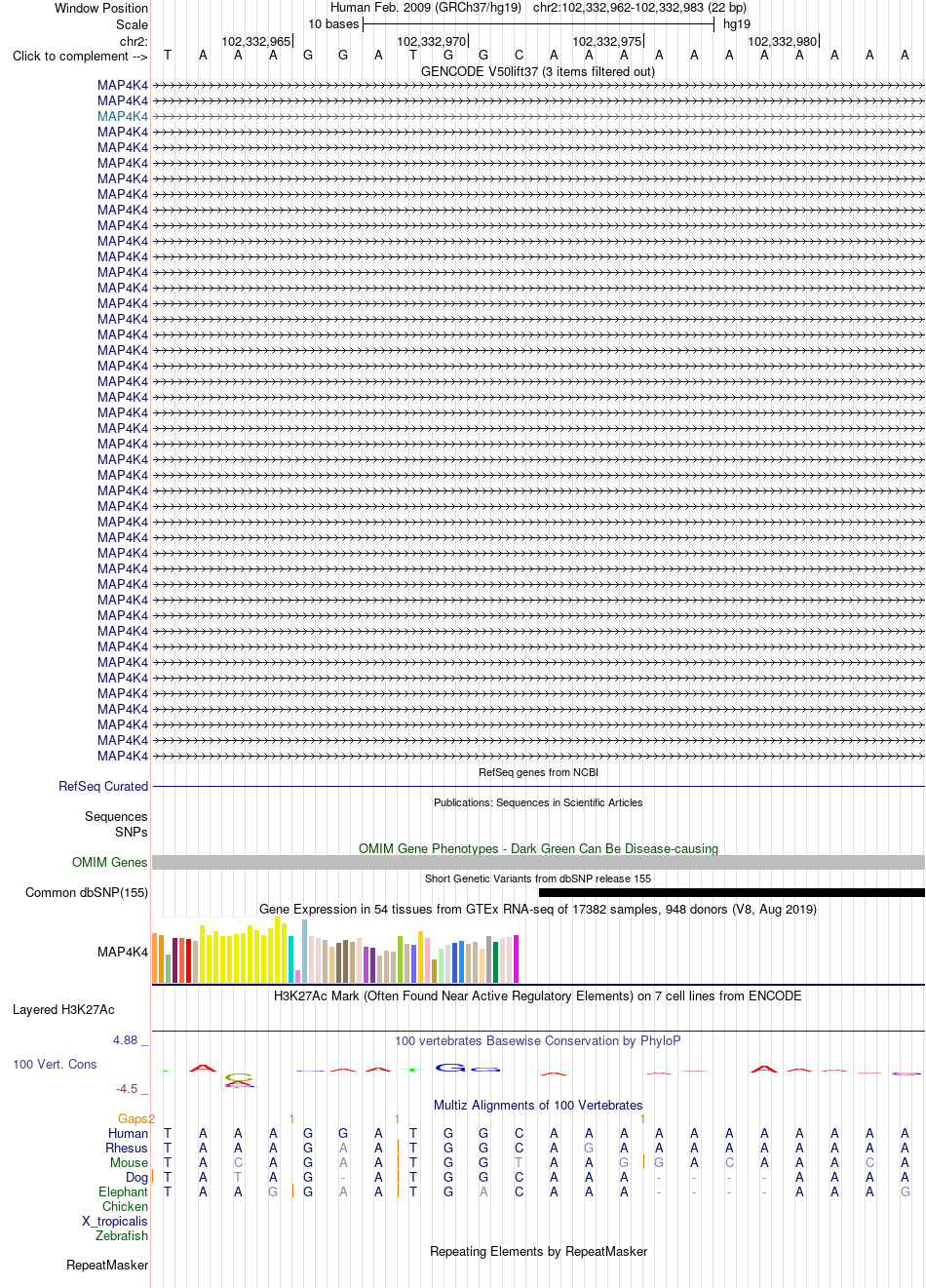The width and height of the screenshot is (926, 1288).
Task: Click the 'RefSeq genes from NCBI' title
Action: tap(538, 772)
